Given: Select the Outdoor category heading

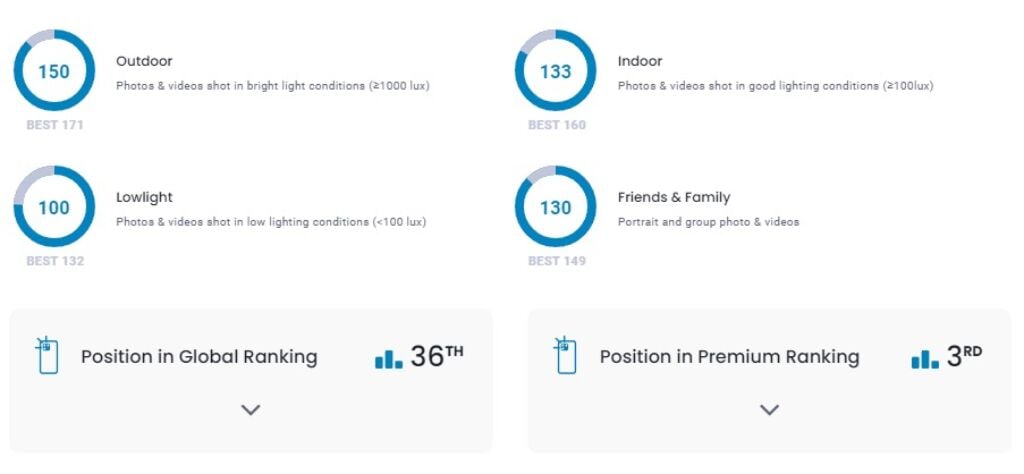Looking at the screenshot, I should click(x=144, y=61).
